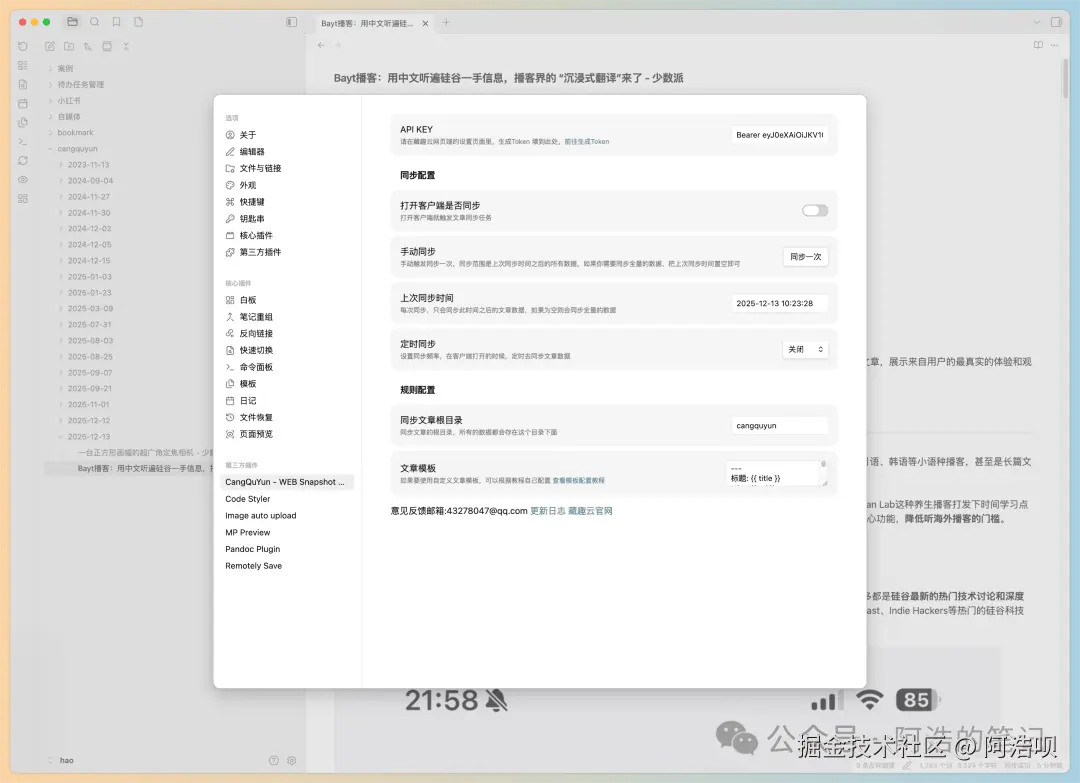
Task: Toggle reading view book icon
Action: (1038, 45)
